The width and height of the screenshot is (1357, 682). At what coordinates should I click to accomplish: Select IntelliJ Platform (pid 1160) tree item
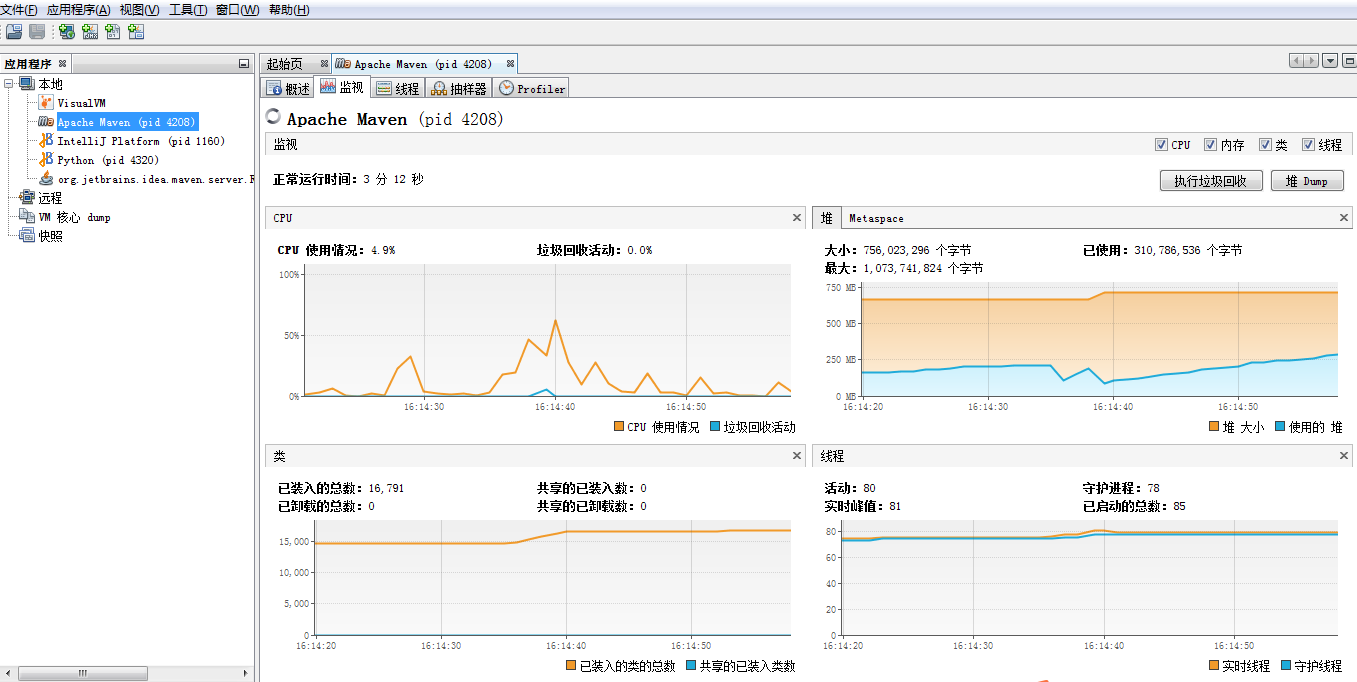click(141, 141)
